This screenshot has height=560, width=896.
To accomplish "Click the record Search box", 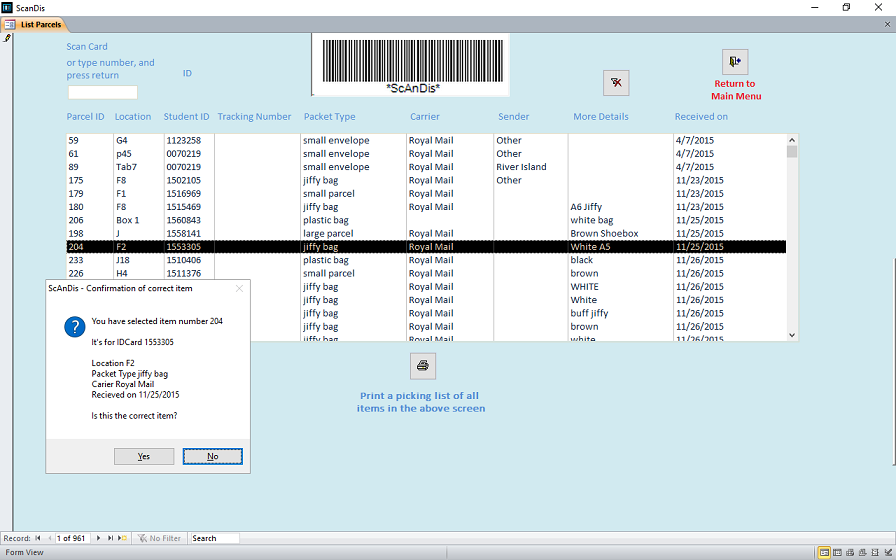I will pos(214,538).
